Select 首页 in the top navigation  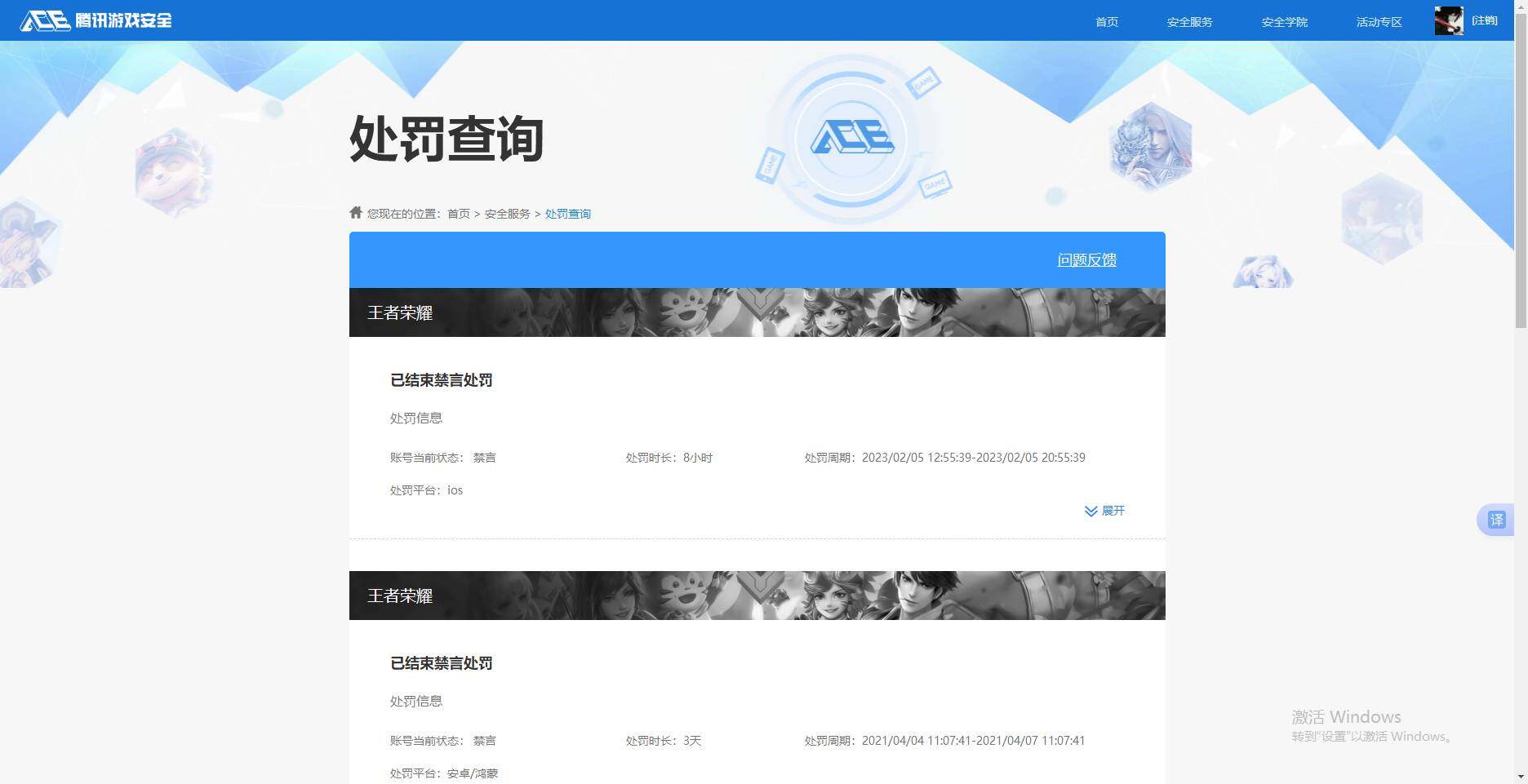tap(1106, 22)
